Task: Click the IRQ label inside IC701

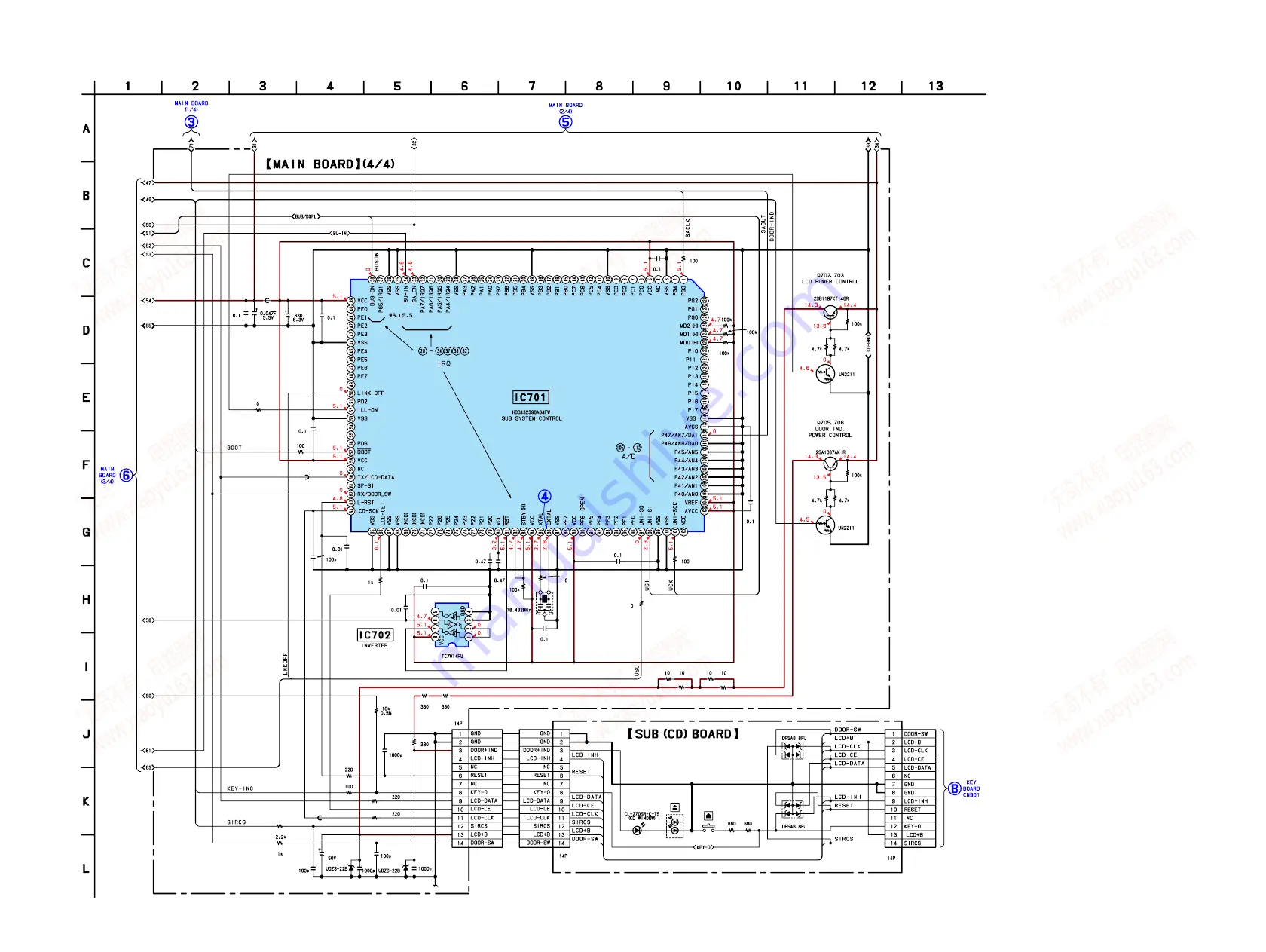Action: point(445,363)
